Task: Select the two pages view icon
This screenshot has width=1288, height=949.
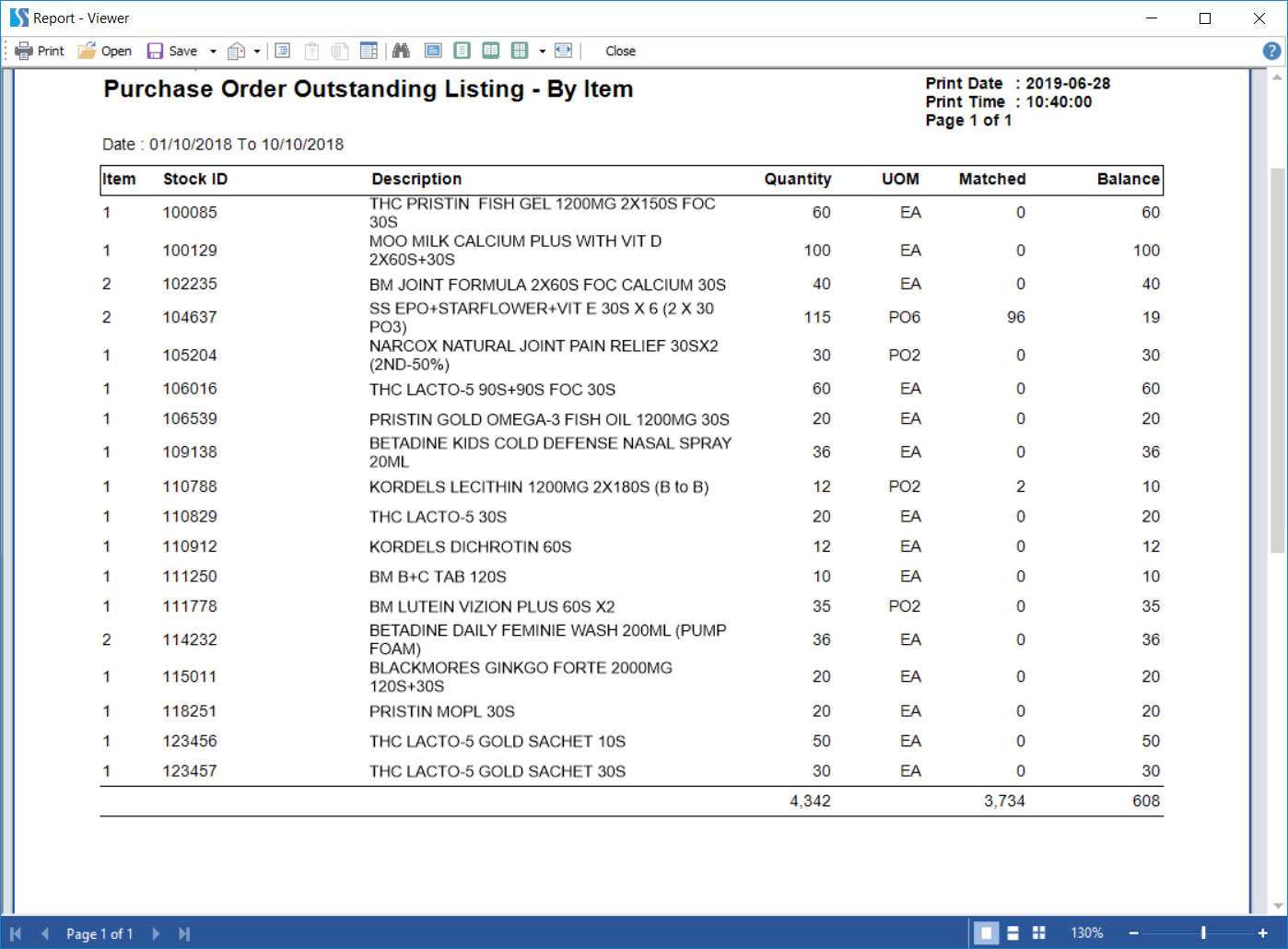Action: (491, 51)
